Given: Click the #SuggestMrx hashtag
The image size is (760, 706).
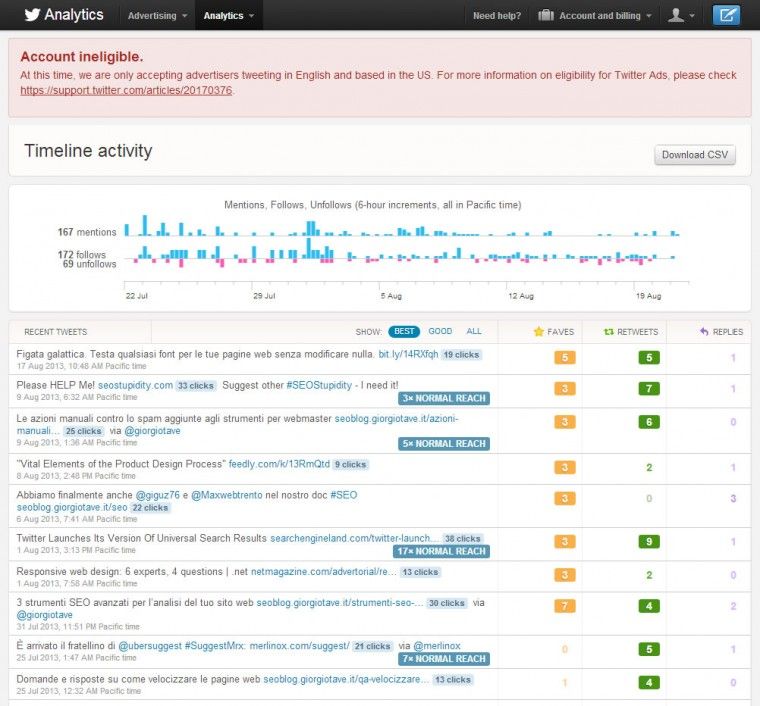Looking at the screenshot, I should pos(216,646).
